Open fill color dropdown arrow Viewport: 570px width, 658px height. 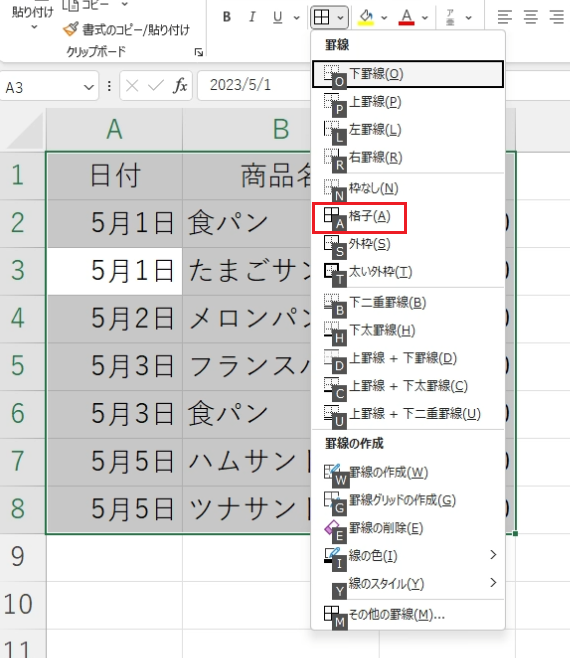point(384,18)
